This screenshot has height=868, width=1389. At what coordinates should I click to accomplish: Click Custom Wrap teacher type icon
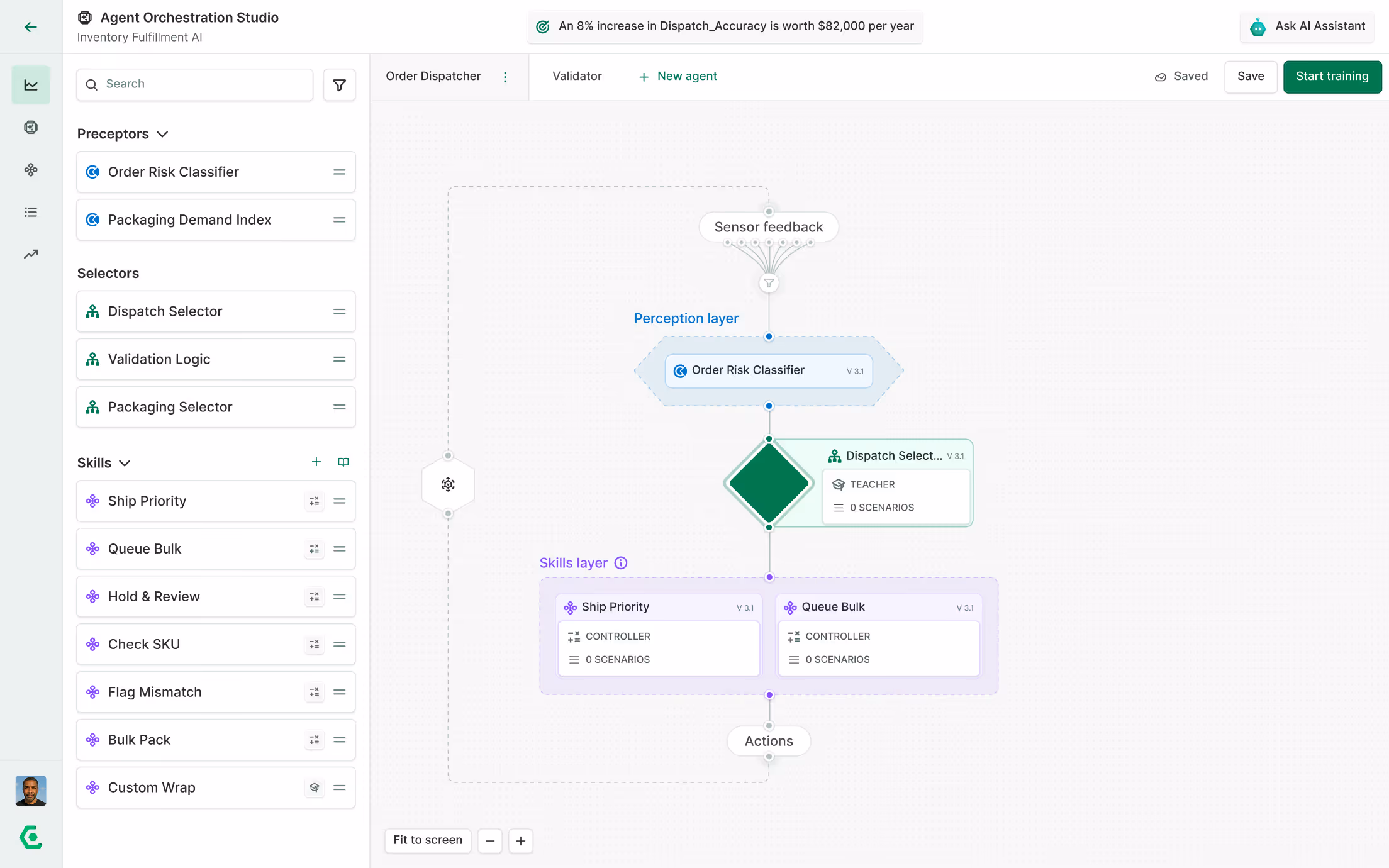tap(315, 787)
